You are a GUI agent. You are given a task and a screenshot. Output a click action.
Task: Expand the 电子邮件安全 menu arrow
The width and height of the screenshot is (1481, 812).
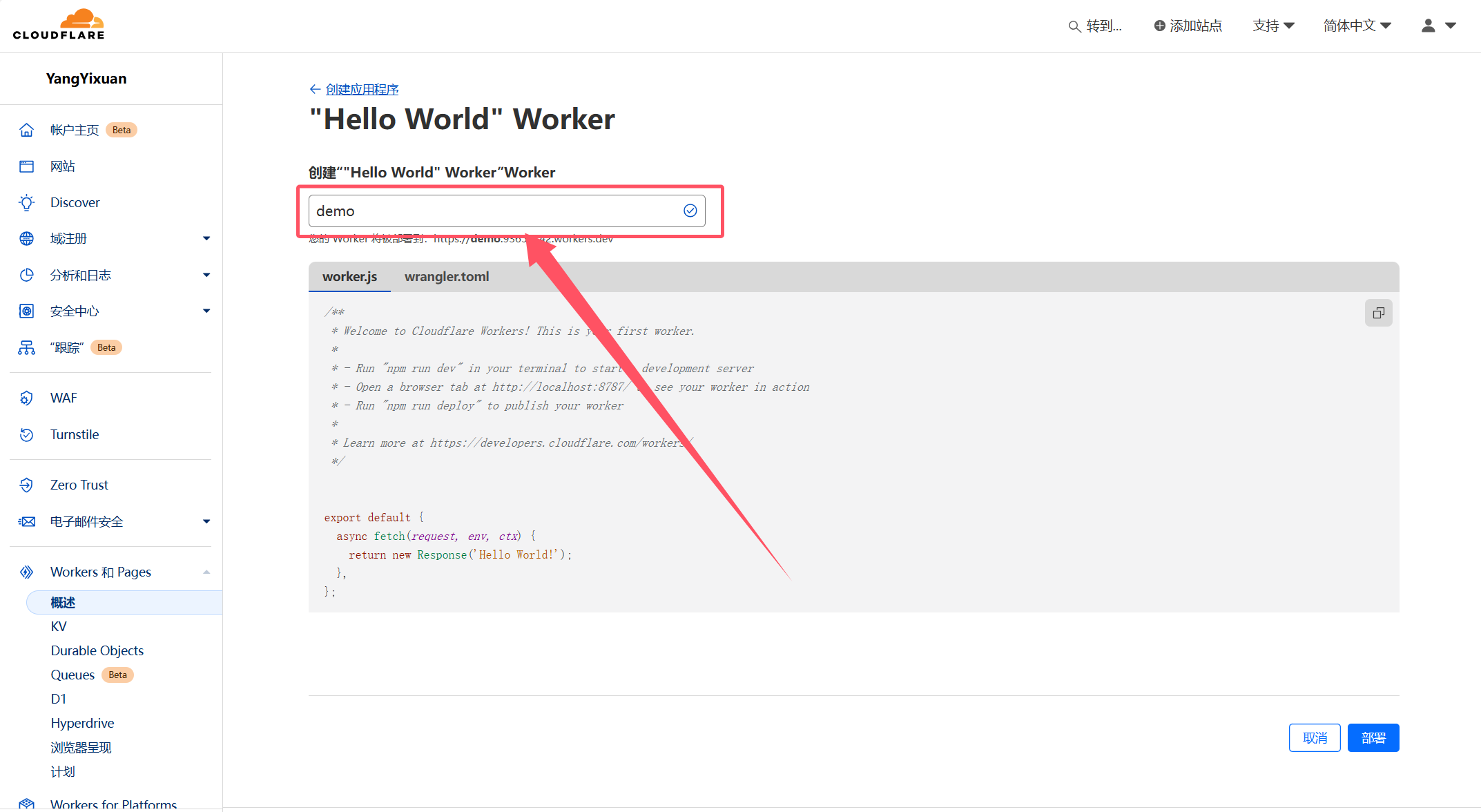(x=206, y=521)
